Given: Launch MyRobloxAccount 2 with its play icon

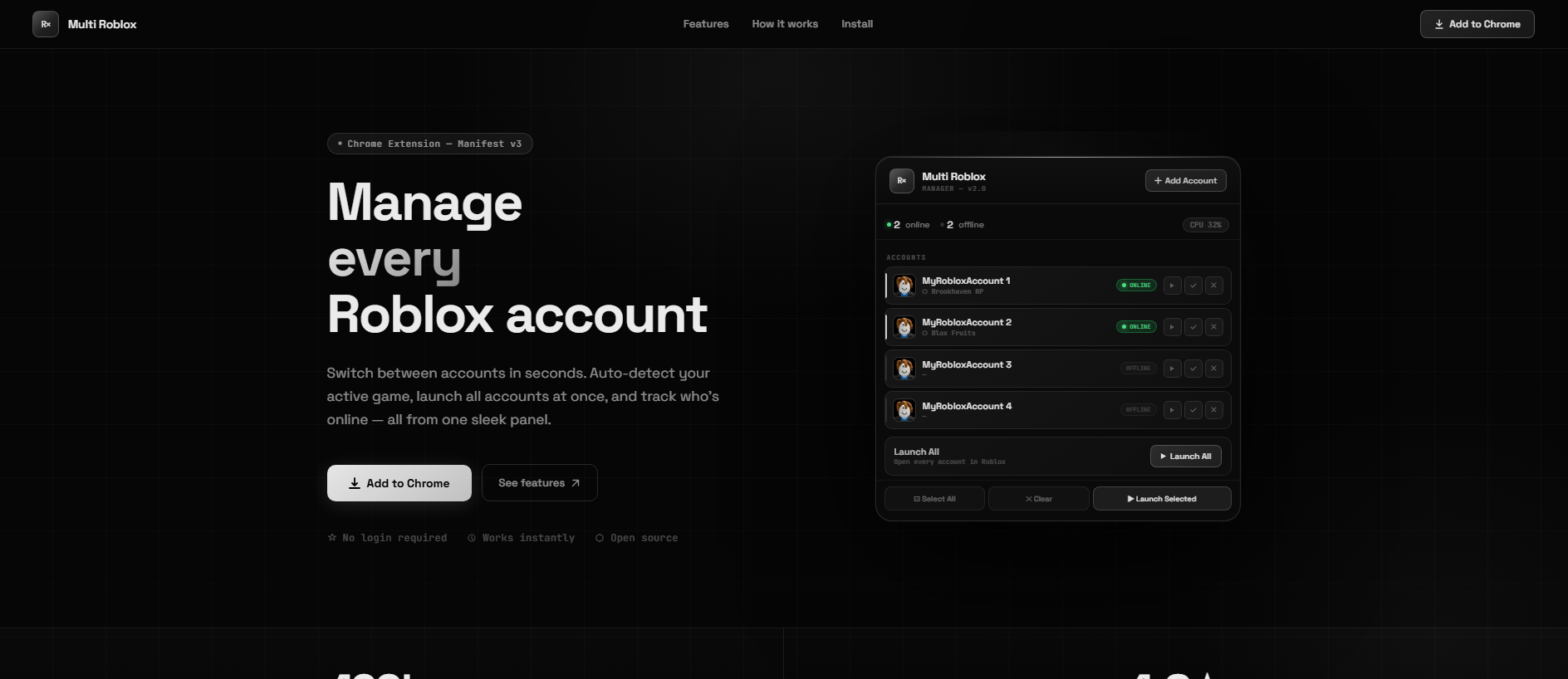Looking at the screenshot, I should 1173,327.
